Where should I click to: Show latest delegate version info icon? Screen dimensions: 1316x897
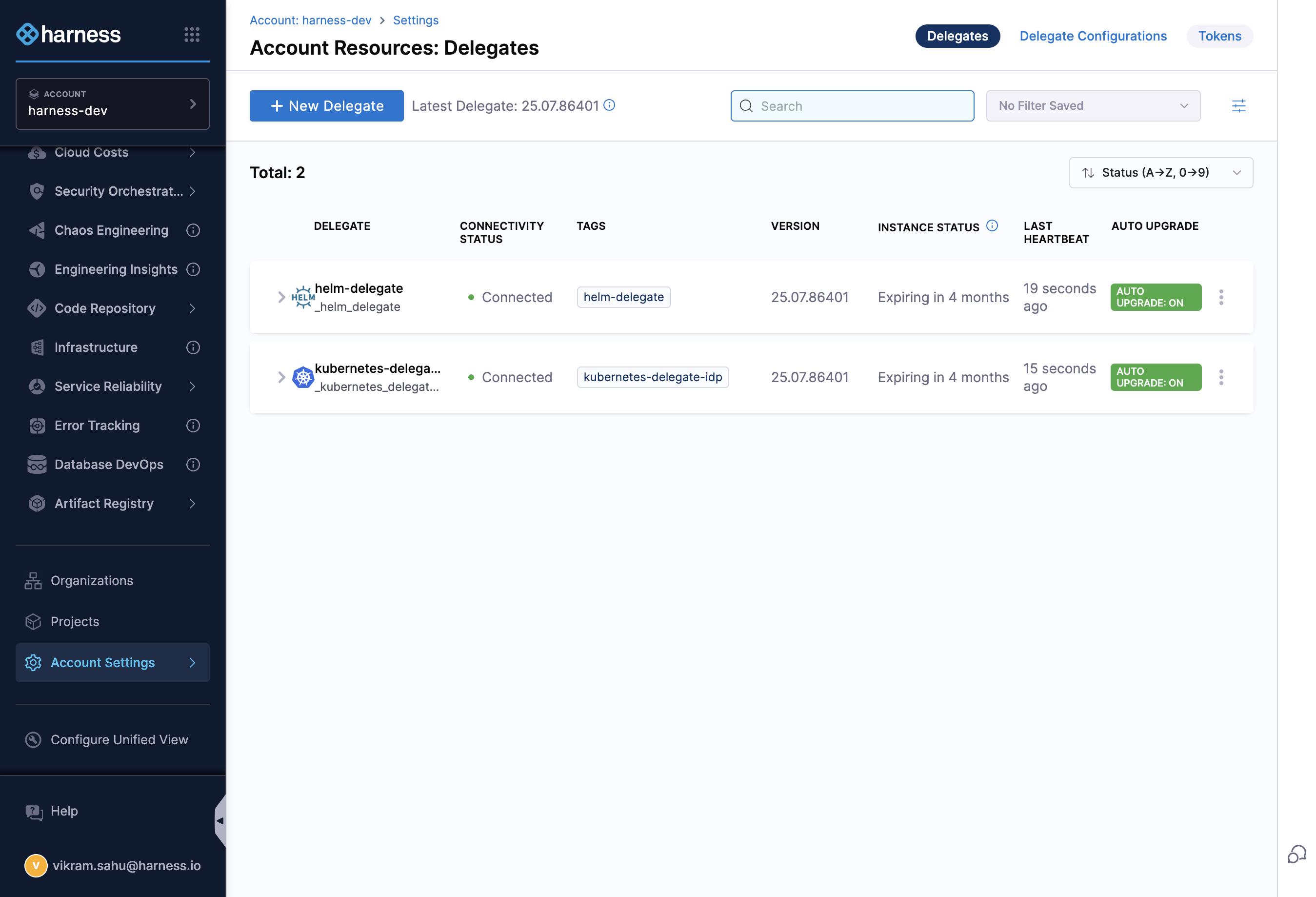click(609, 105)
